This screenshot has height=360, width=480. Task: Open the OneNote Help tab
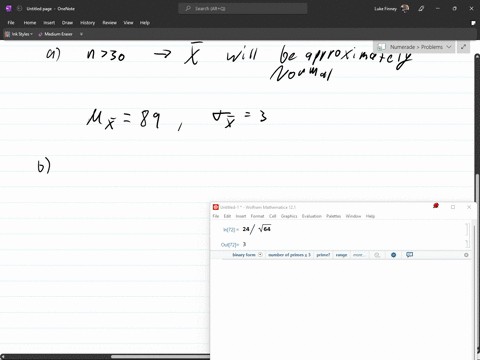click(x=145, y=23)
